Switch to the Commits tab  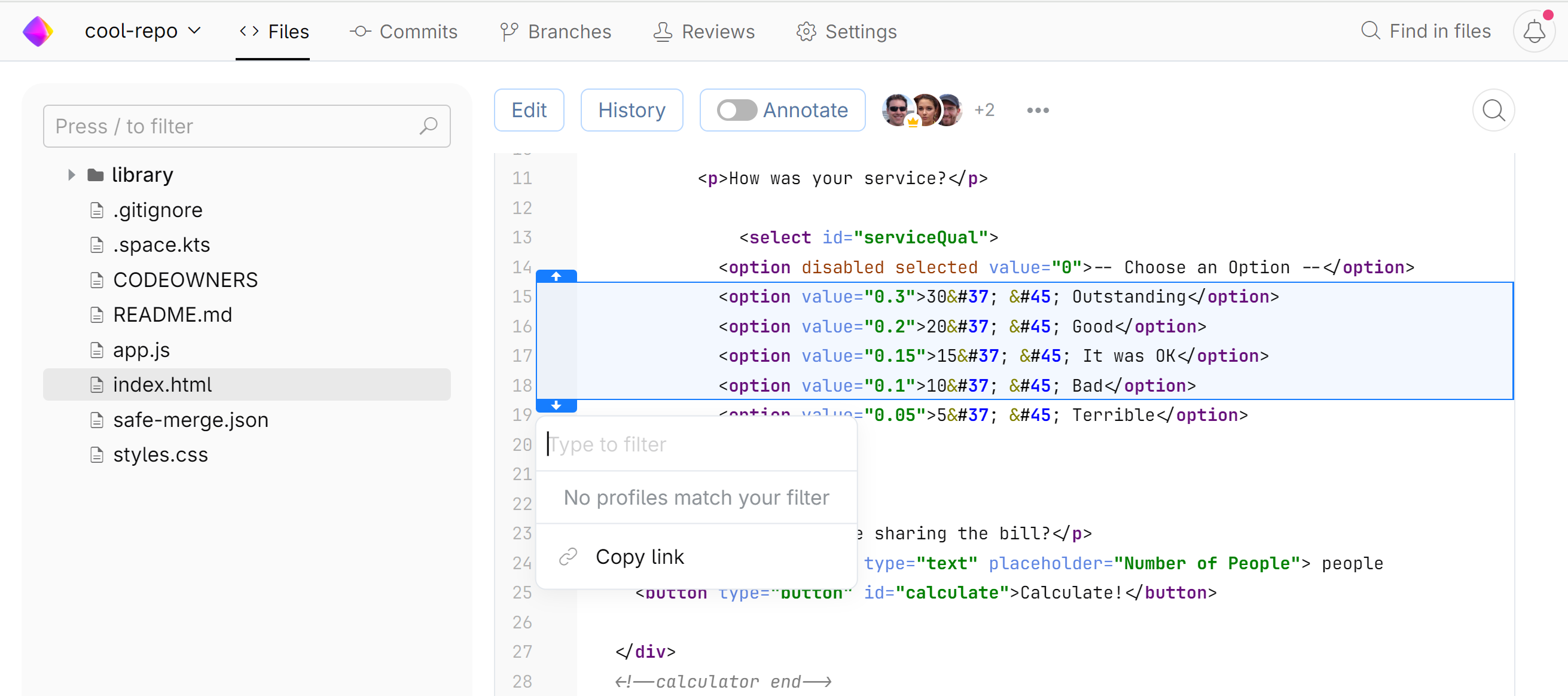404,32
